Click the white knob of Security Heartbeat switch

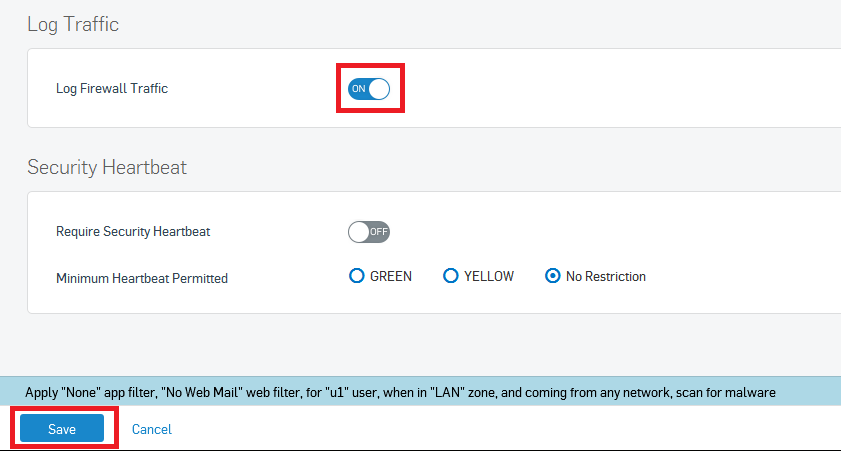[x=359, y=232]
